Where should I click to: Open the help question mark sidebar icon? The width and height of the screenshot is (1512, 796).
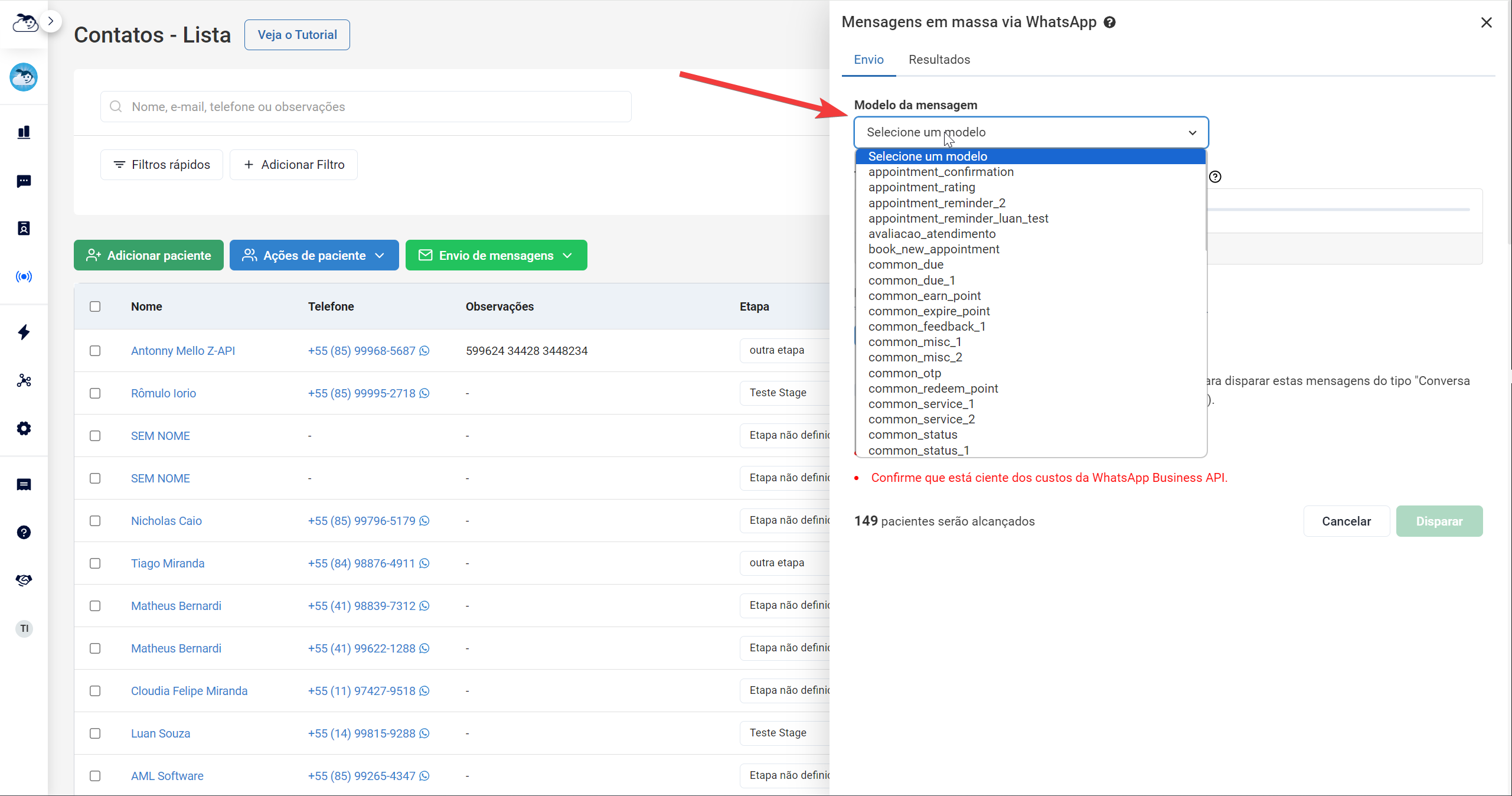pos(24,533)
